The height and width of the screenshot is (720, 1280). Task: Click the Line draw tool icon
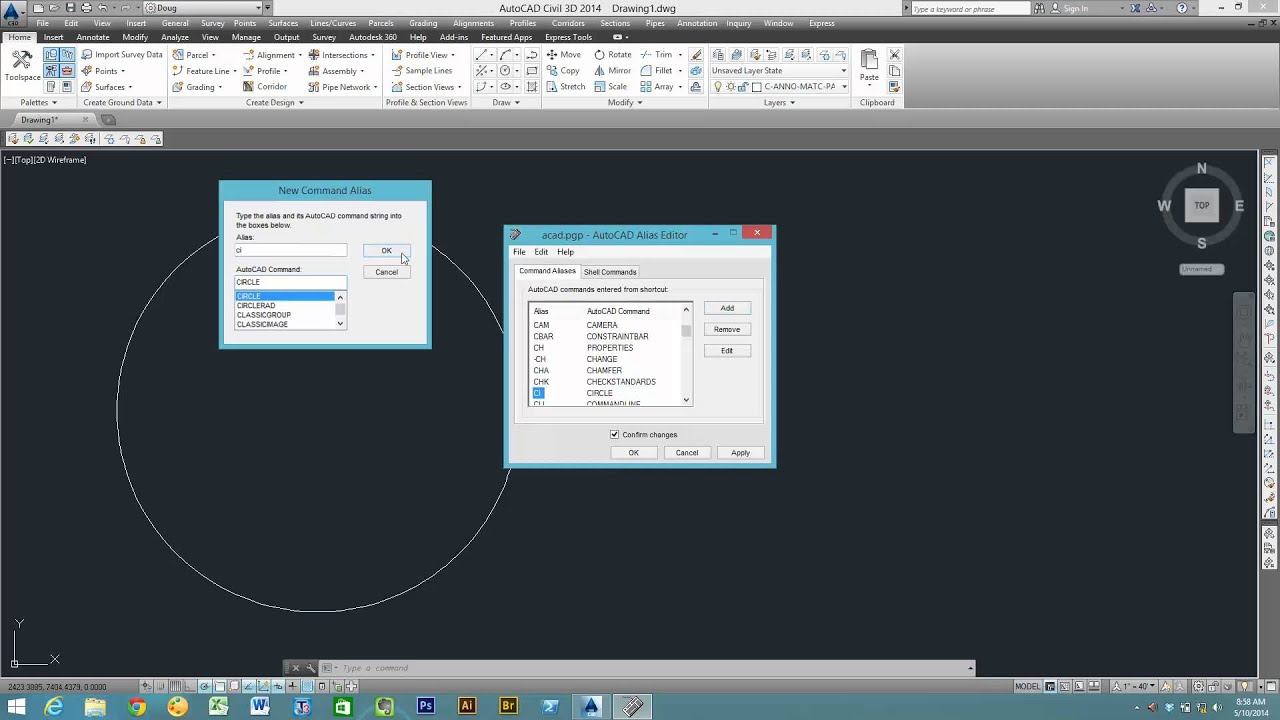coord(482,55)
